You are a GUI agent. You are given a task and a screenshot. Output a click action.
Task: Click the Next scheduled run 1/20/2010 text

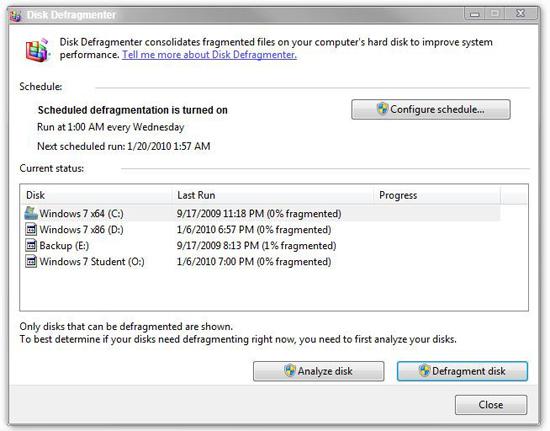coord(123,146)
